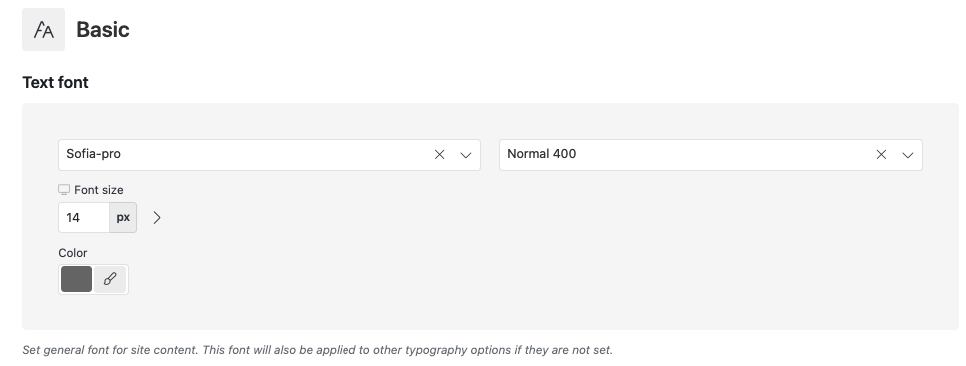
Task: Click the typography icon beside Basic
Action: point(43,30)
